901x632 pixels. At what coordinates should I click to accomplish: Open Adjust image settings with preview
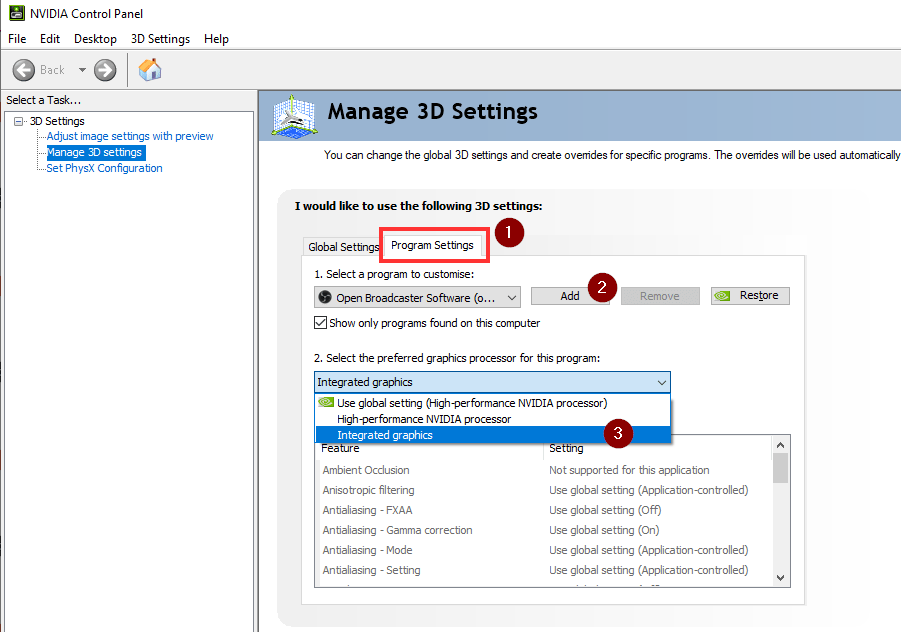(130, 136)
